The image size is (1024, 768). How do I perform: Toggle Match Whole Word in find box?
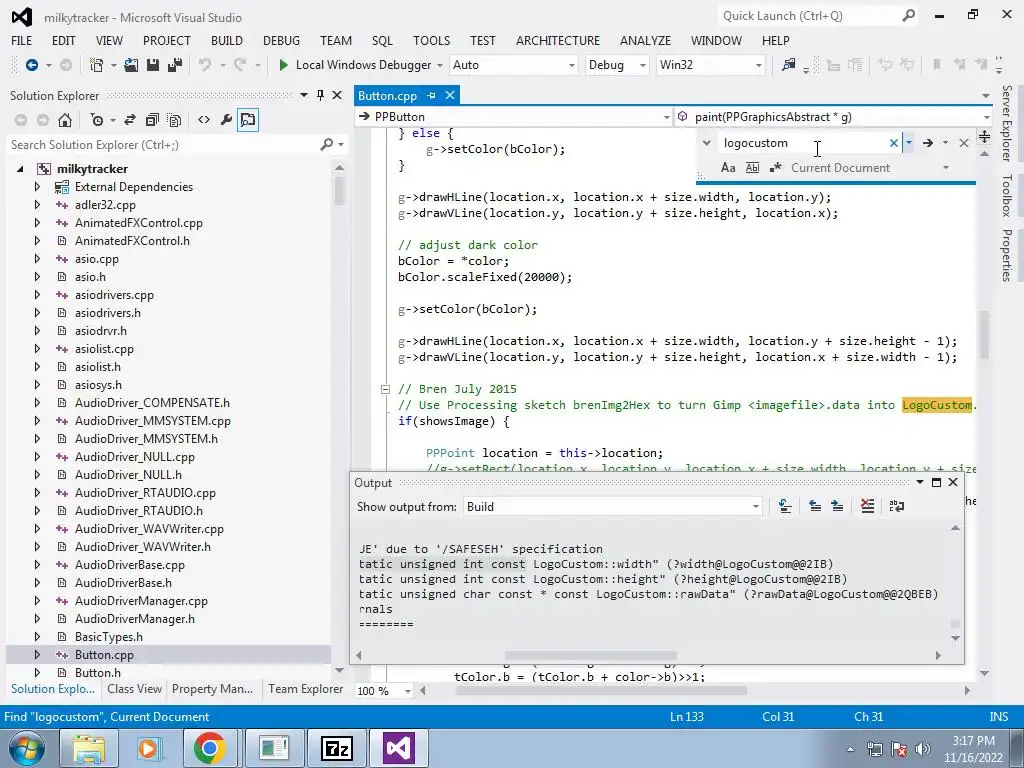(752, 168)
